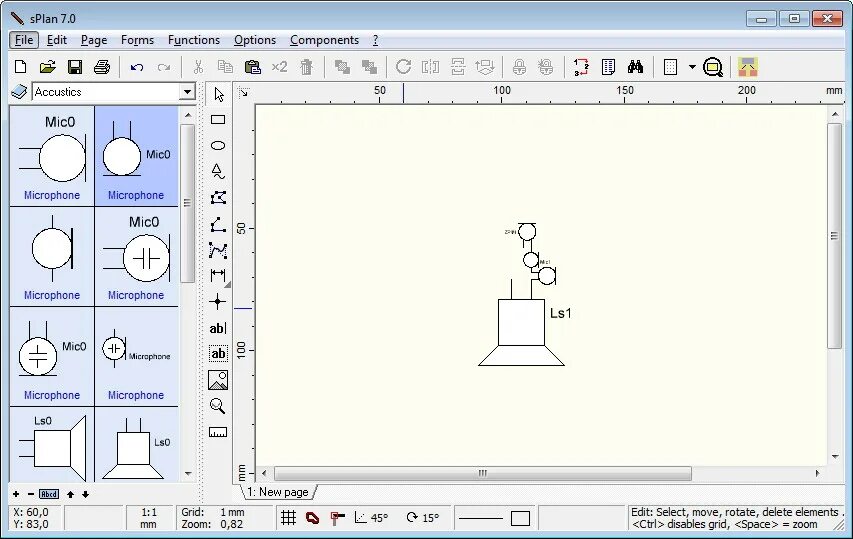Screen dimensions: 853x539
Task: Select the line drawing tool
Action: [218, 224]
